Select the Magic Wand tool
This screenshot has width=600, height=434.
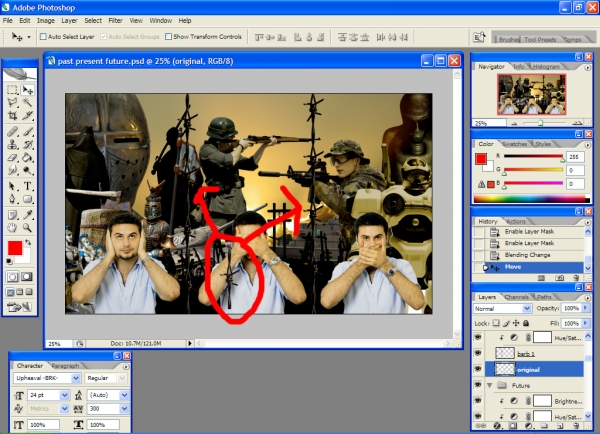point(27,103)
